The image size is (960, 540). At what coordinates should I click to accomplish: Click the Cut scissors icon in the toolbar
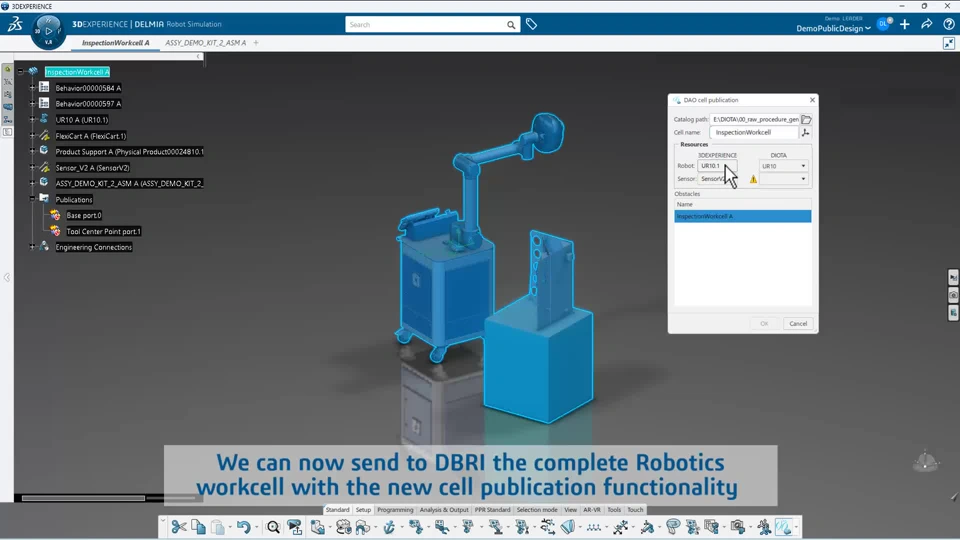(179, 527)
